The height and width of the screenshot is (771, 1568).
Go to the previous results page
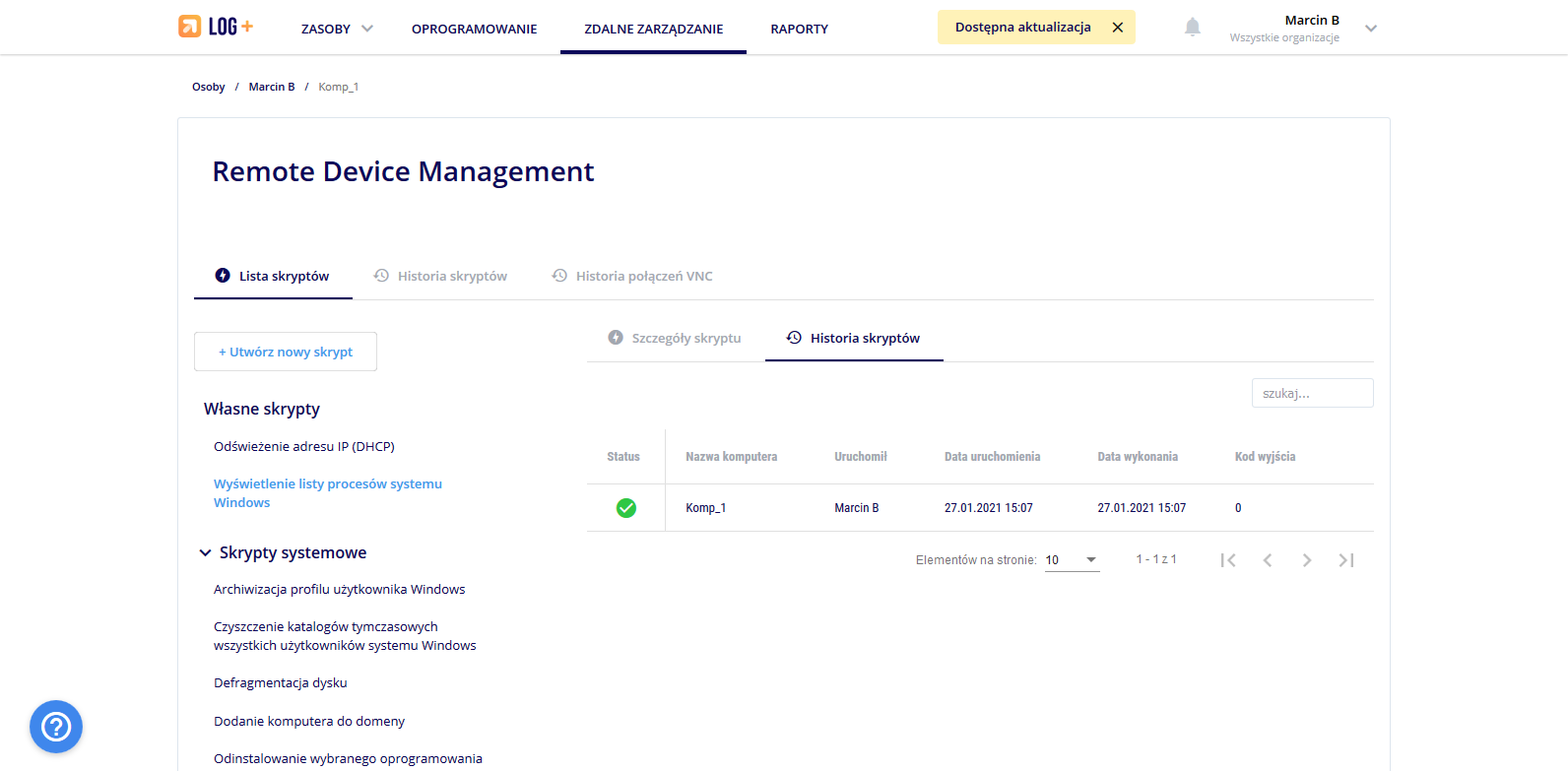coord(1267,560)
